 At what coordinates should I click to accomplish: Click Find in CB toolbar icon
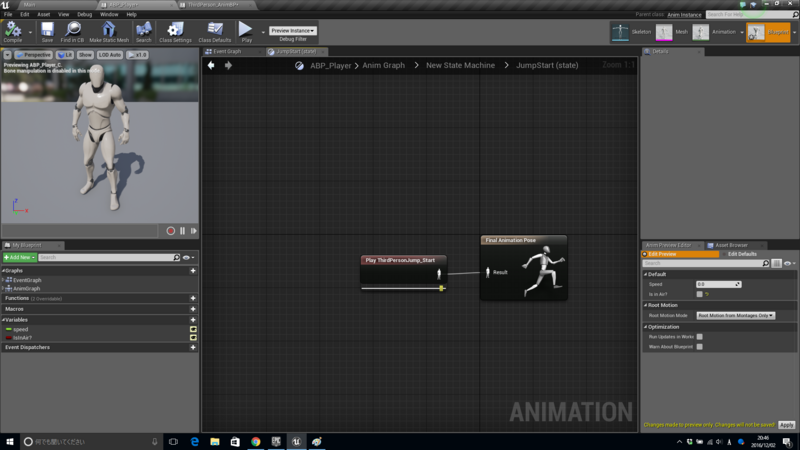[x=72, y=32]
